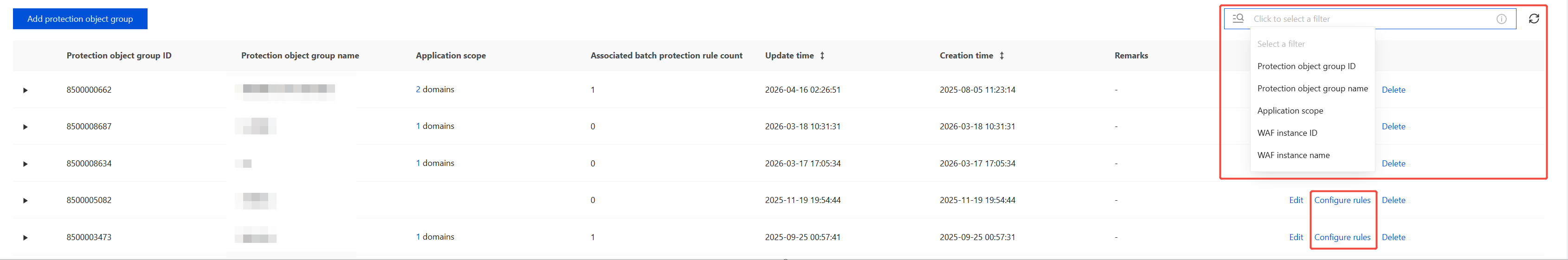The image size is (1568, 260).
Task: Expand row for group 8500005082
Action: (x=25, y=201)
